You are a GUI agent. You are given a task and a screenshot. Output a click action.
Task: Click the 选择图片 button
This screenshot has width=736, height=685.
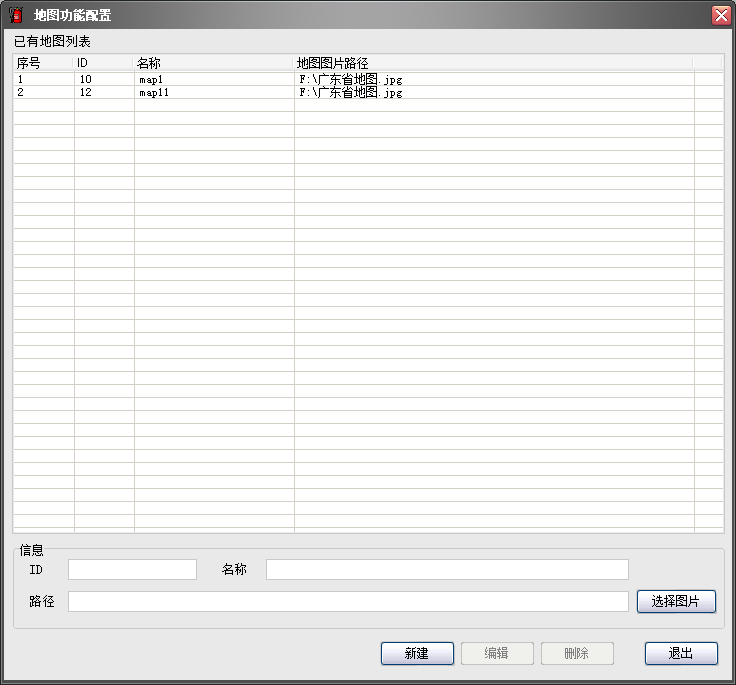click(676, 601)
